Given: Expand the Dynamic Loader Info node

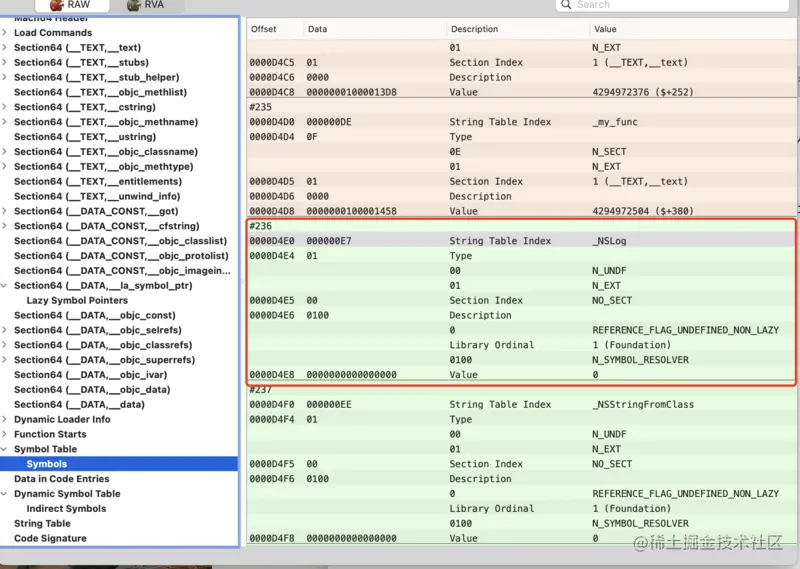Looking at the screenshot, I should (5, 419).
